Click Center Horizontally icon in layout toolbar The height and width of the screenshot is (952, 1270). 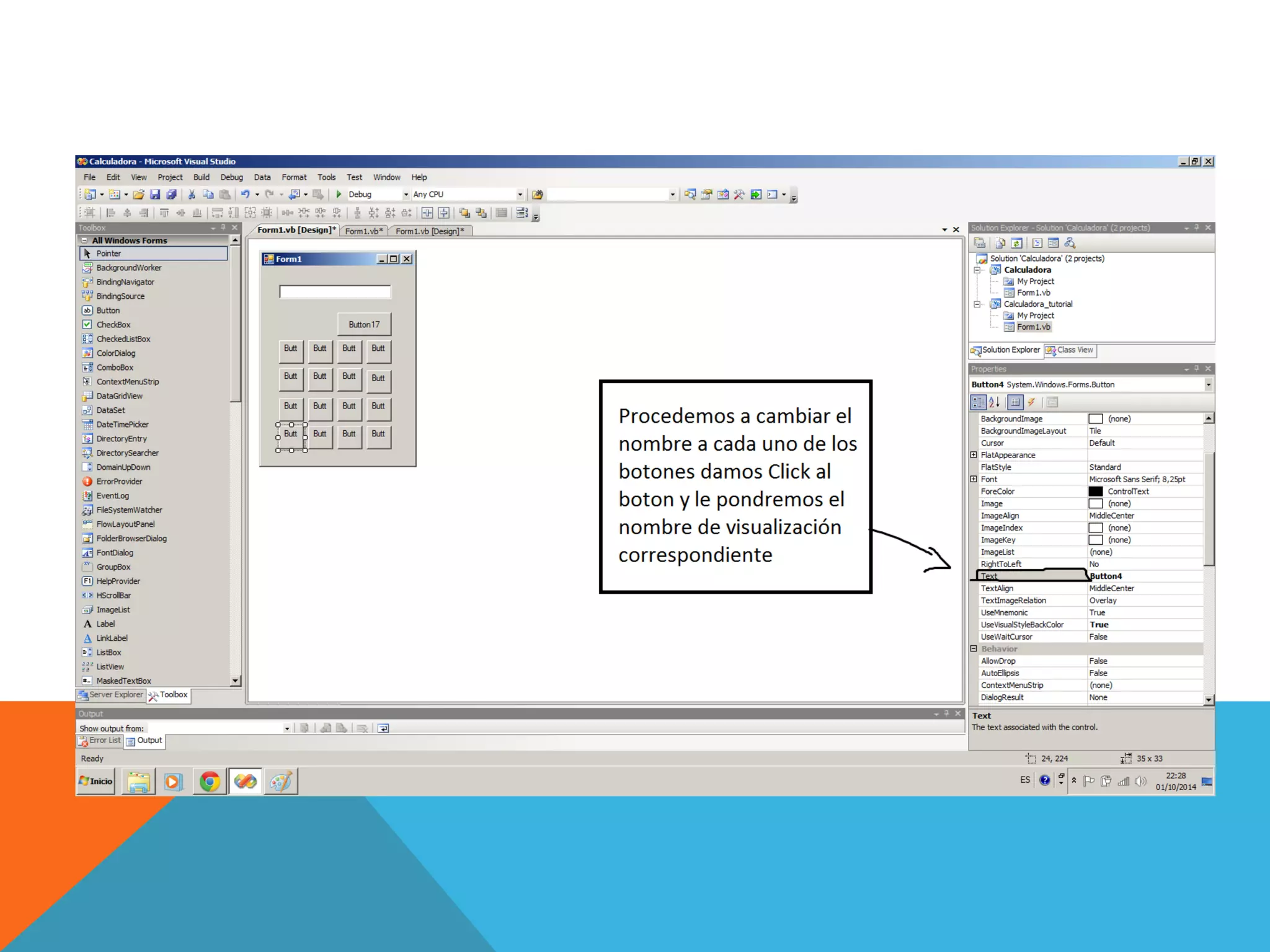pos(427,213)
